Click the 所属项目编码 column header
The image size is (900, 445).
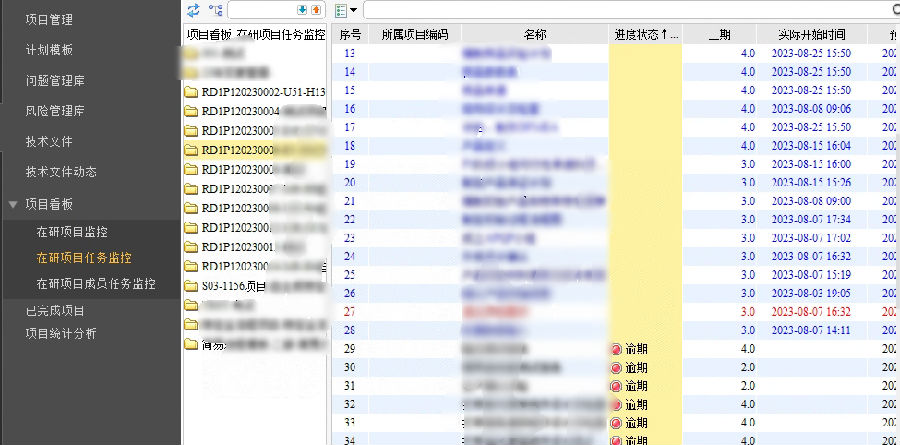coord(414,35)
